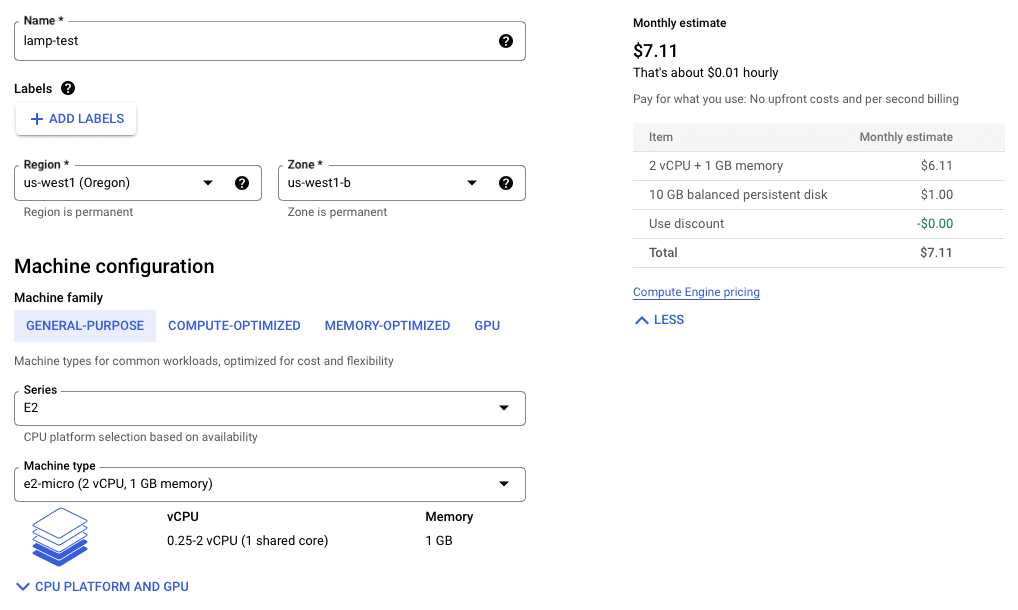Open the Series dropdown showing E2
The height and width of the screenshot is (610, 1018).
[x=269, y=408]
